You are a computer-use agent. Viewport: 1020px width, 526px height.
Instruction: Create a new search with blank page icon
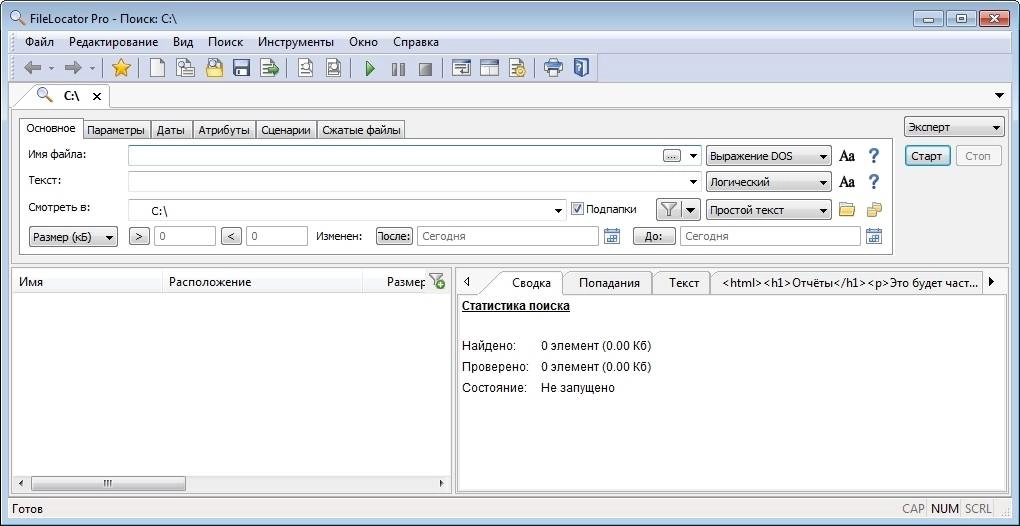coord(157,68)
